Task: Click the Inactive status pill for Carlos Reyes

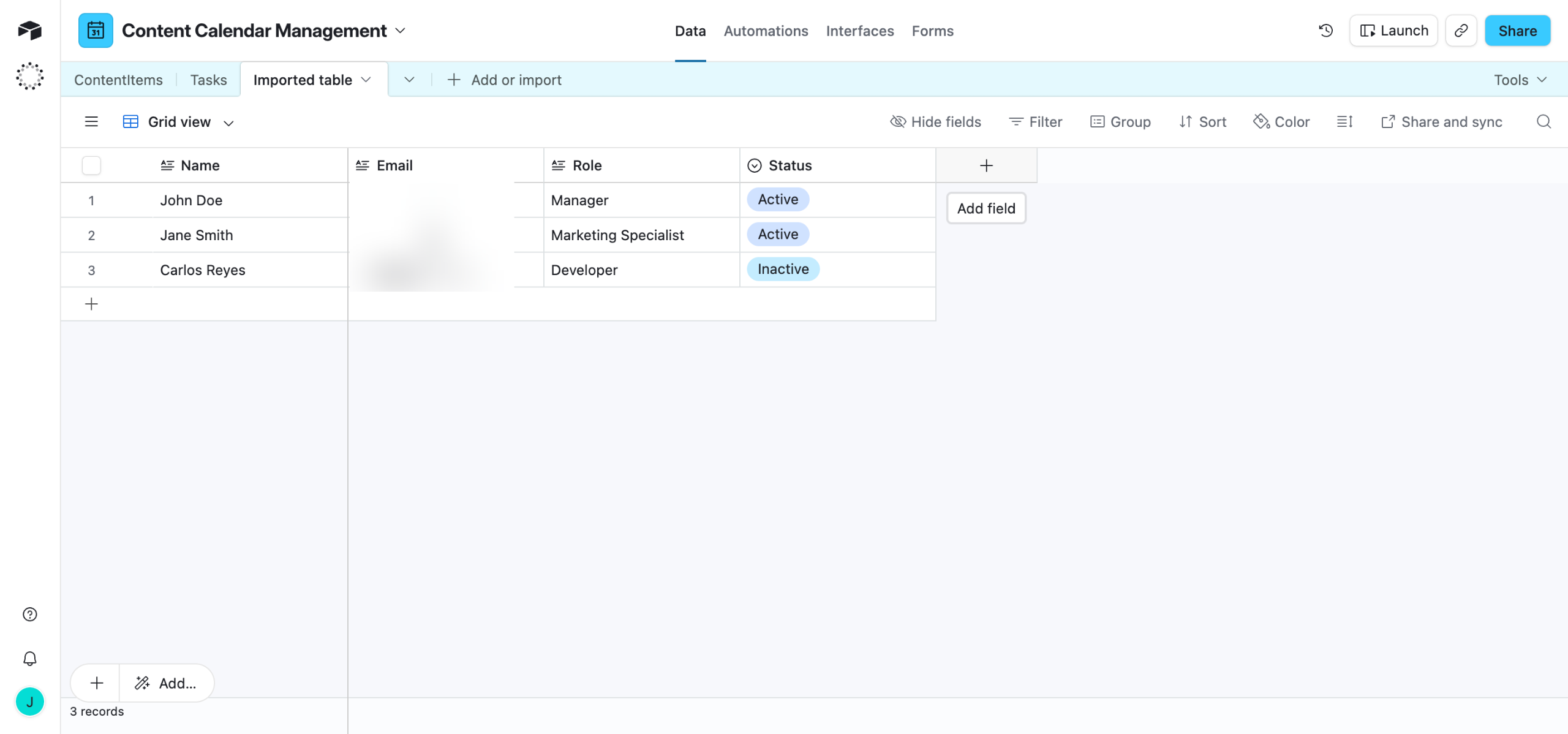Action: click(783, 269)
